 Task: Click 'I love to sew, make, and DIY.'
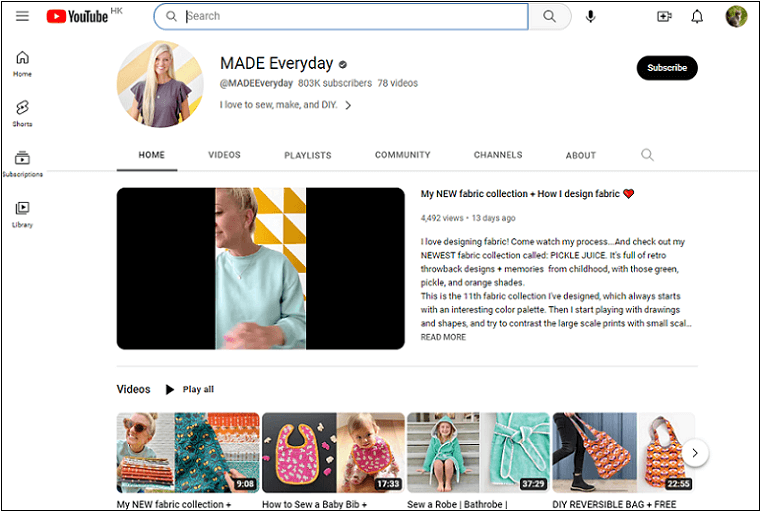[x=279, y=105]
